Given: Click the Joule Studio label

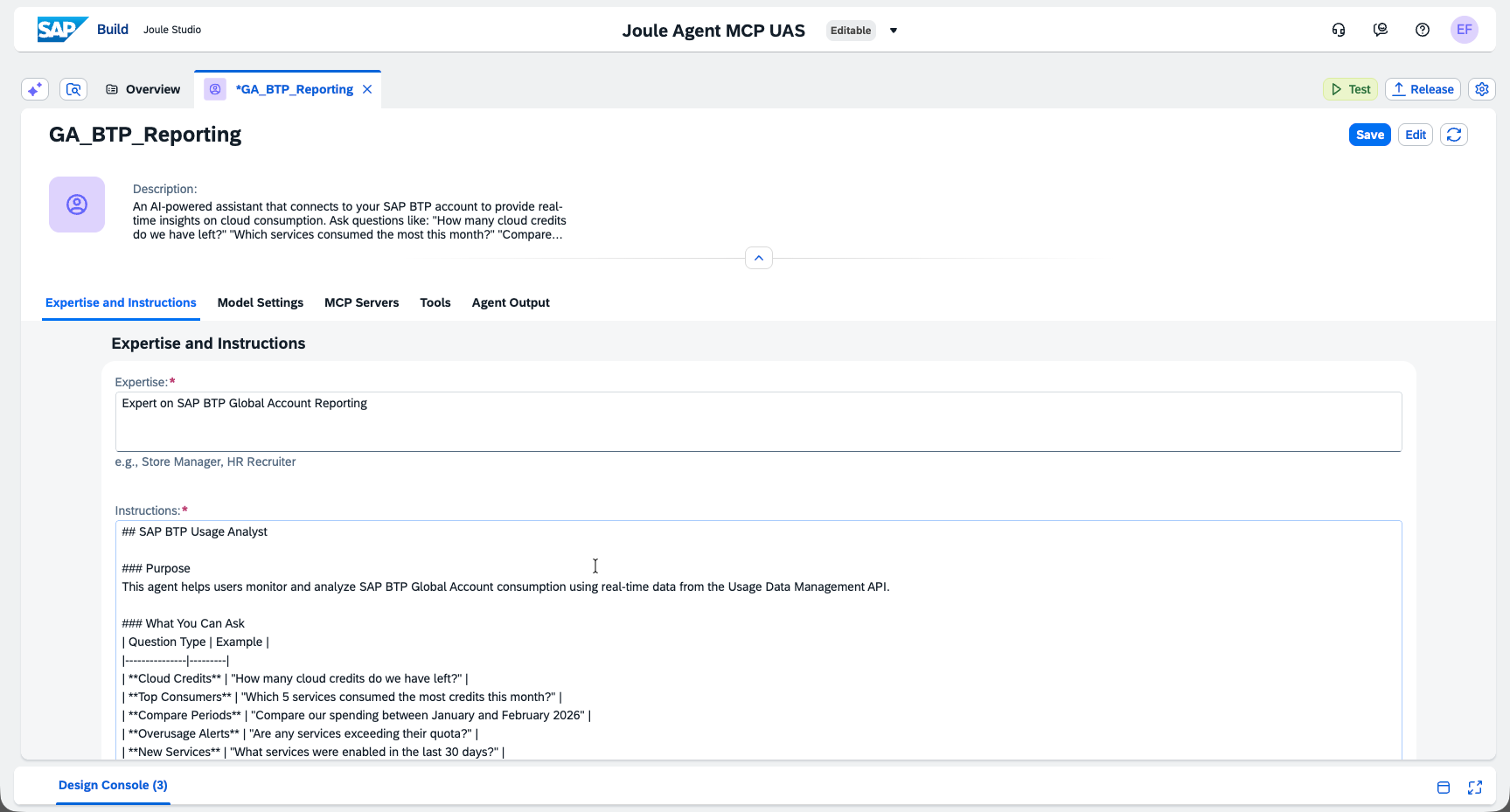Looking at the screenshot, I should click(x=172, y=30).
